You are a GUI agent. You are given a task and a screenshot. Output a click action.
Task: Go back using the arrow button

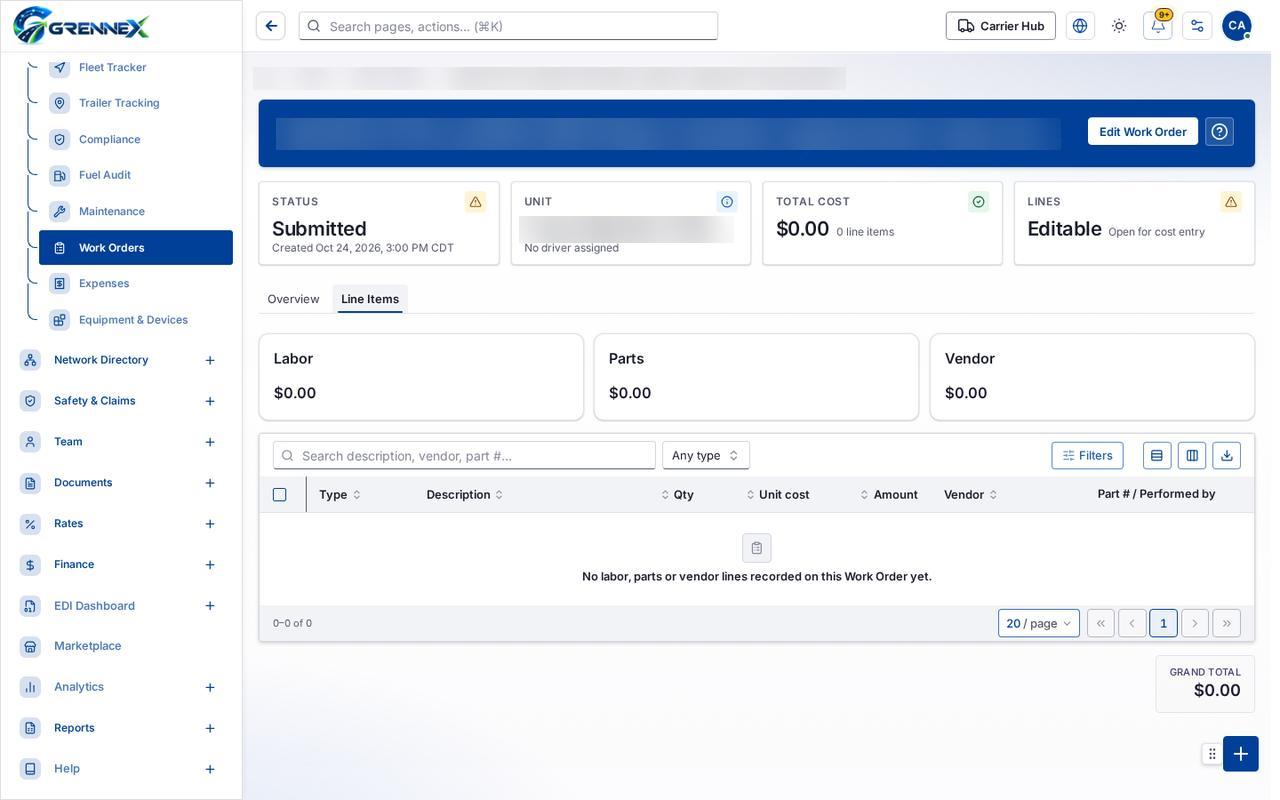point(271,26)
